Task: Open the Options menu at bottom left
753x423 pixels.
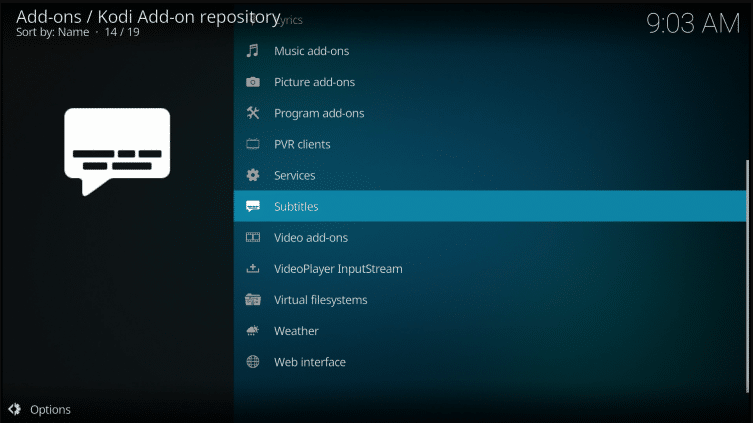Action: coord(50,409)
